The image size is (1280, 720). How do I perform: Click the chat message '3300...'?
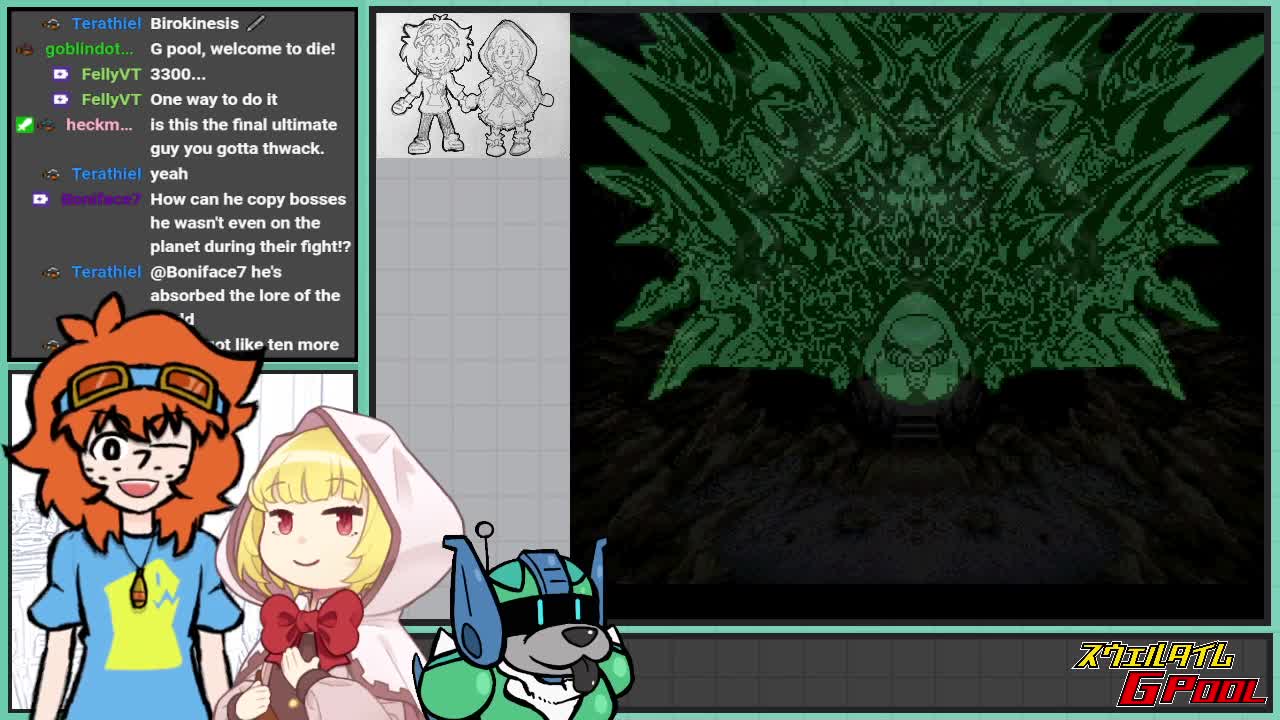pos(178,74)
